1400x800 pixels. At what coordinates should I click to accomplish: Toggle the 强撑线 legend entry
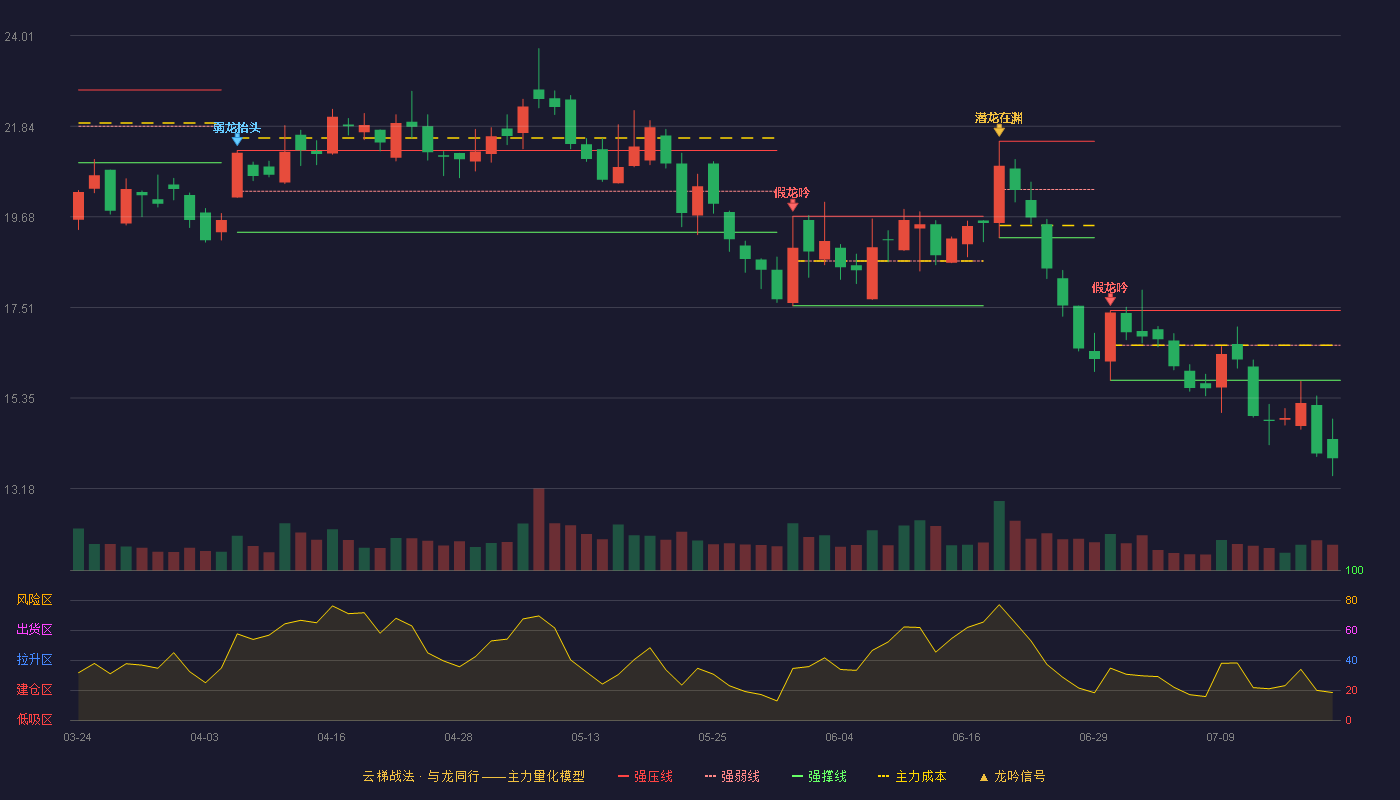click(819, 776)
